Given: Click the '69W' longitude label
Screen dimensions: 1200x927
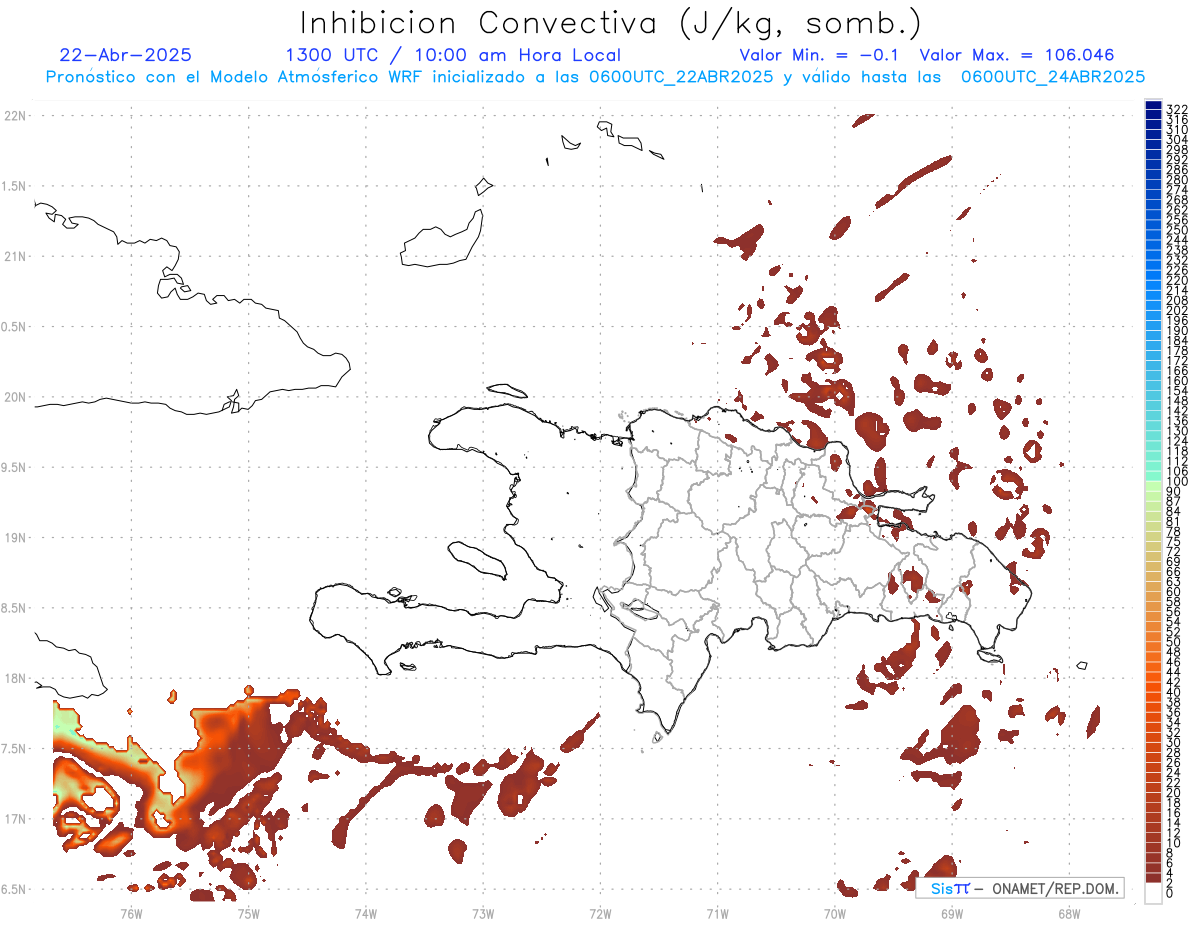Looking at the screenshot, I should 952,913.
